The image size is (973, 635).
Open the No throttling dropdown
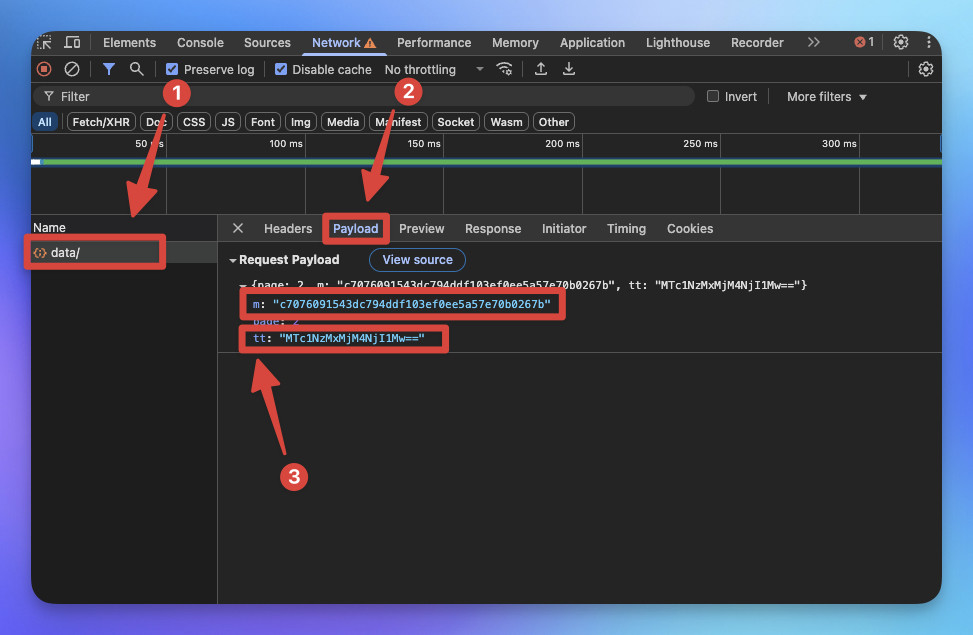click(x=434, y=69)
